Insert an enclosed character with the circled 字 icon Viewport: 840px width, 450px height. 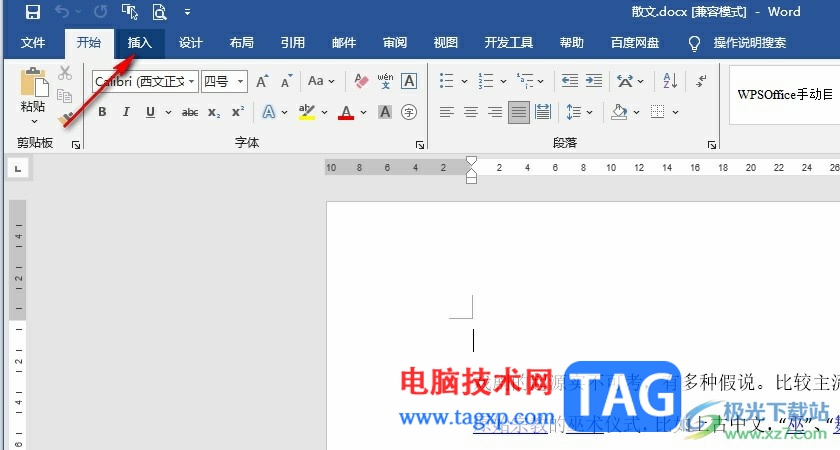[x=409, y=112]
